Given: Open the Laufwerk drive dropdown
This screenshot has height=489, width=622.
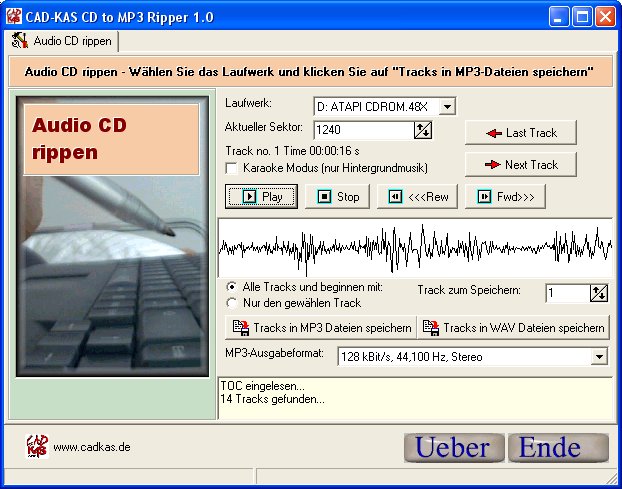Looking at the screenshot, I should [x=447, y=106].
